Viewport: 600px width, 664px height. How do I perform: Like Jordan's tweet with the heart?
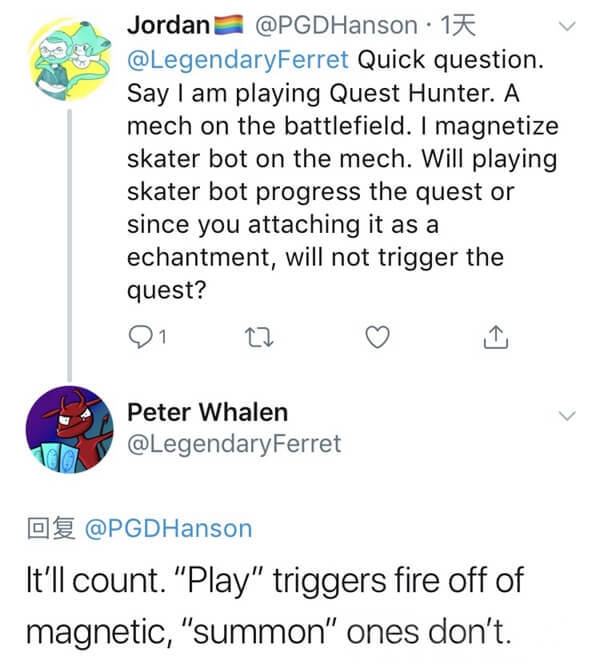(377, 339)
